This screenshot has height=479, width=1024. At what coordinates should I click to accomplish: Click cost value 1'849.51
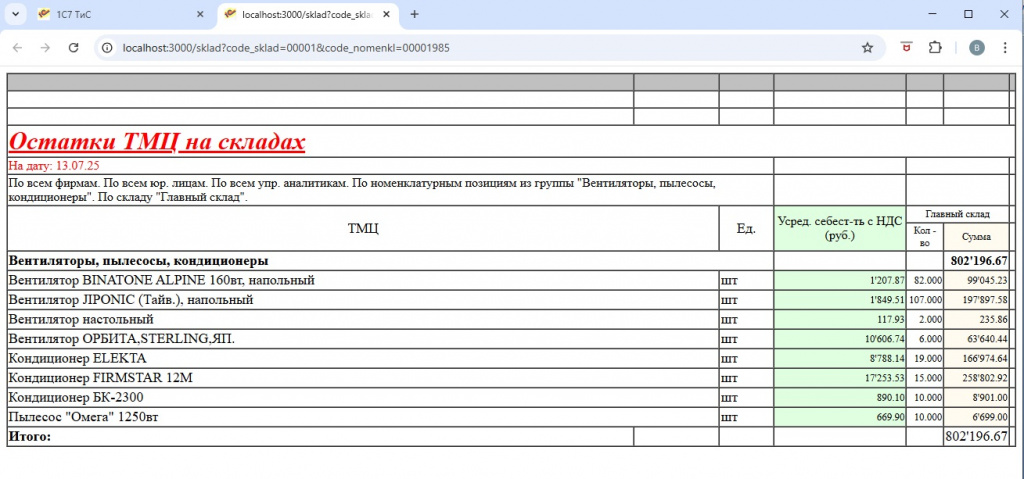[x=887, y=300]
